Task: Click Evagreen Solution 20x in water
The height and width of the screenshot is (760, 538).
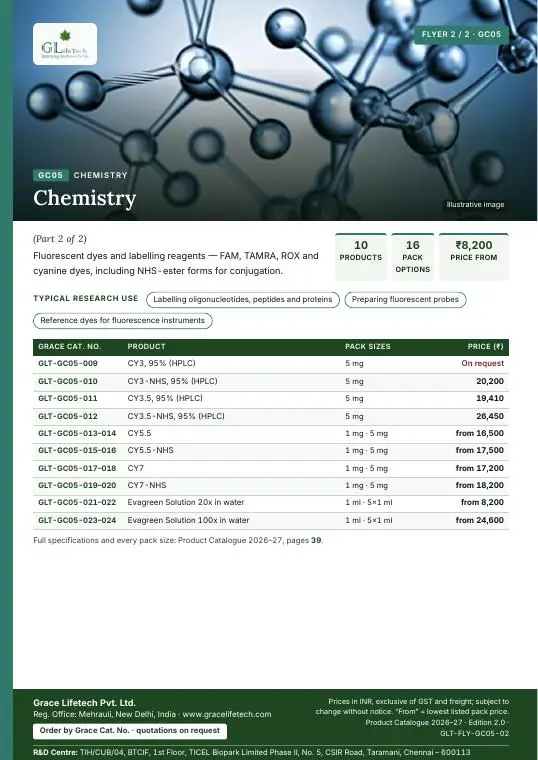Action: (x=186, y=503)
